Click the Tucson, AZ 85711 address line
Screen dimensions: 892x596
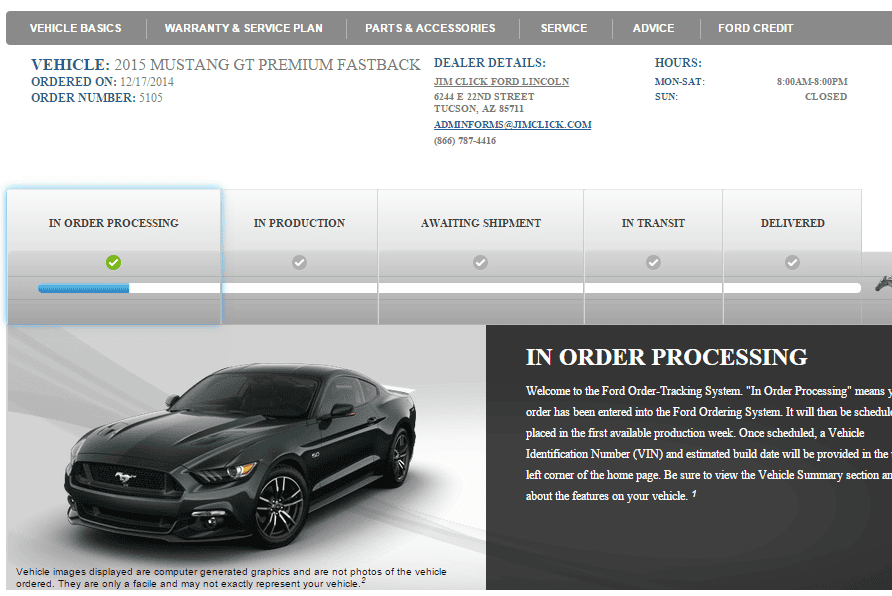tap(478, 109)
